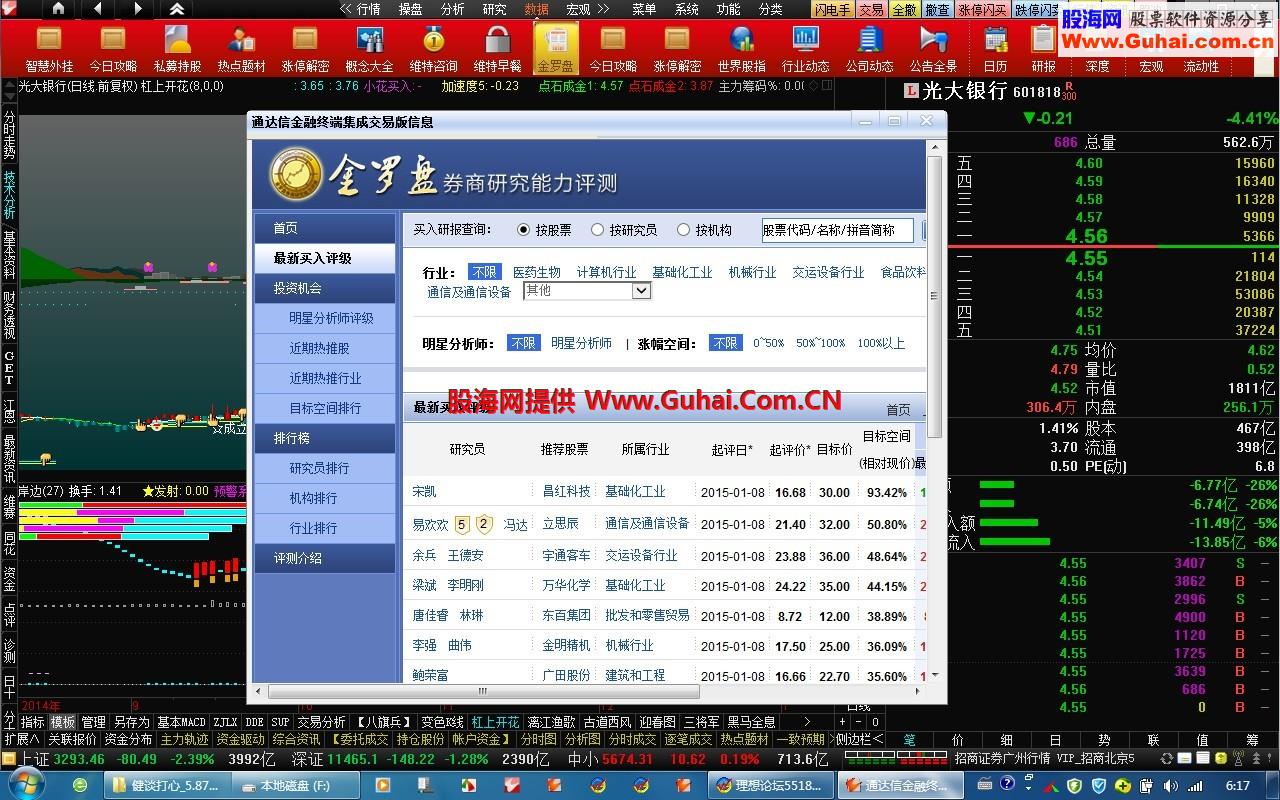Open the 维特咨询 toolbar icon
This screenshot has width=1280, height=800.
tap(433, 47)
